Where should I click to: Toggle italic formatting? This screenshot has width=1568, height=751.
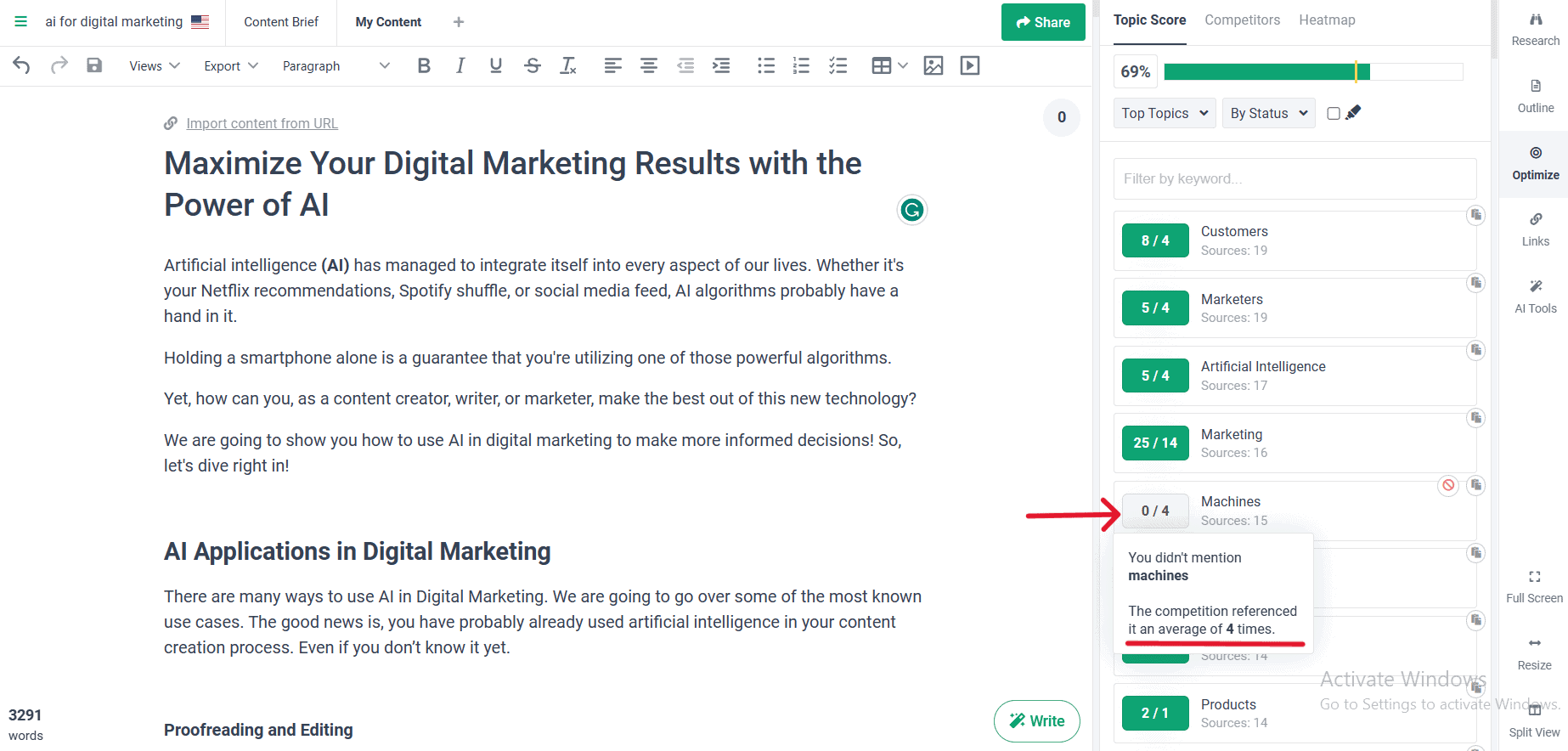(460, 65)
